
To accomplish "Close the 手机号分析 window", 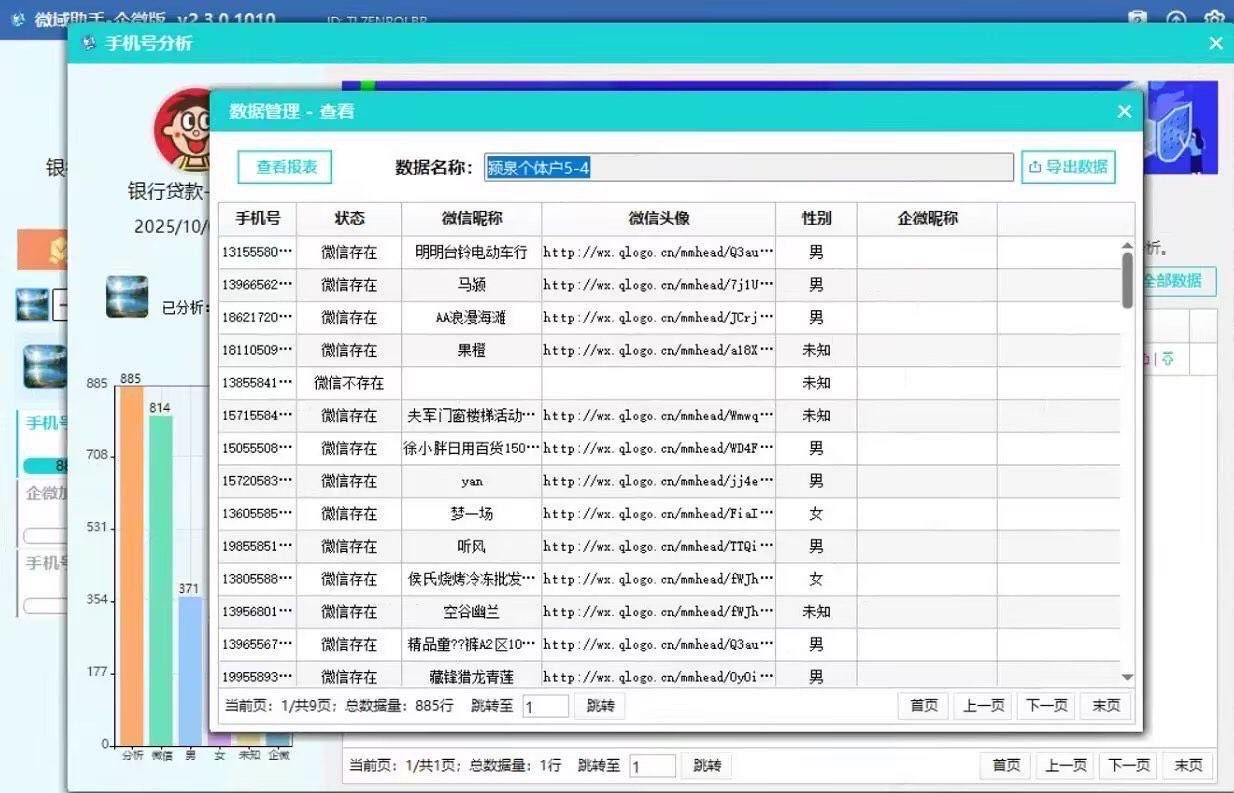I will 1215,43.
